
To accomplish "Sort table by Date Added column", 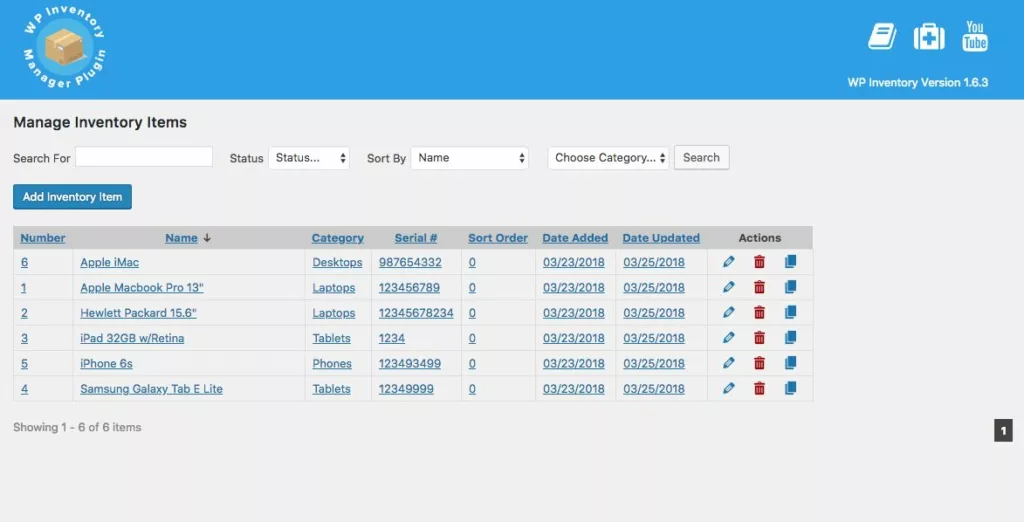I will 575,238.
